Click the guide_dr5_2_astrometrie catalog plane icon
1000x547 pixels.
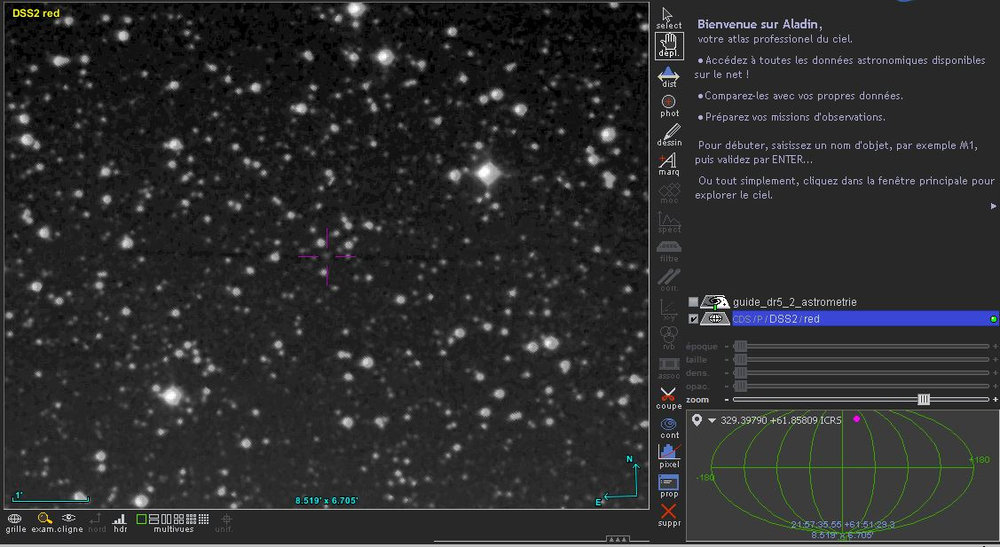pos(715,302)
